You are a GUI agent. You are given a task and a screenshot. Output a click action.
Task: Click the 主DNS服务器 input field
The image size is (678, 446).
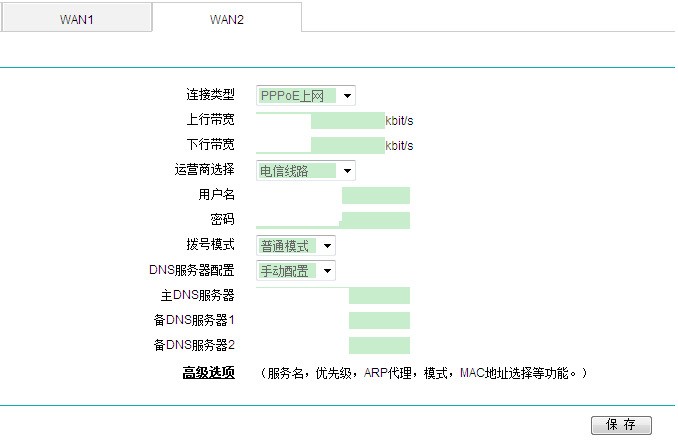pyautogui.click(x=333, y=295)
